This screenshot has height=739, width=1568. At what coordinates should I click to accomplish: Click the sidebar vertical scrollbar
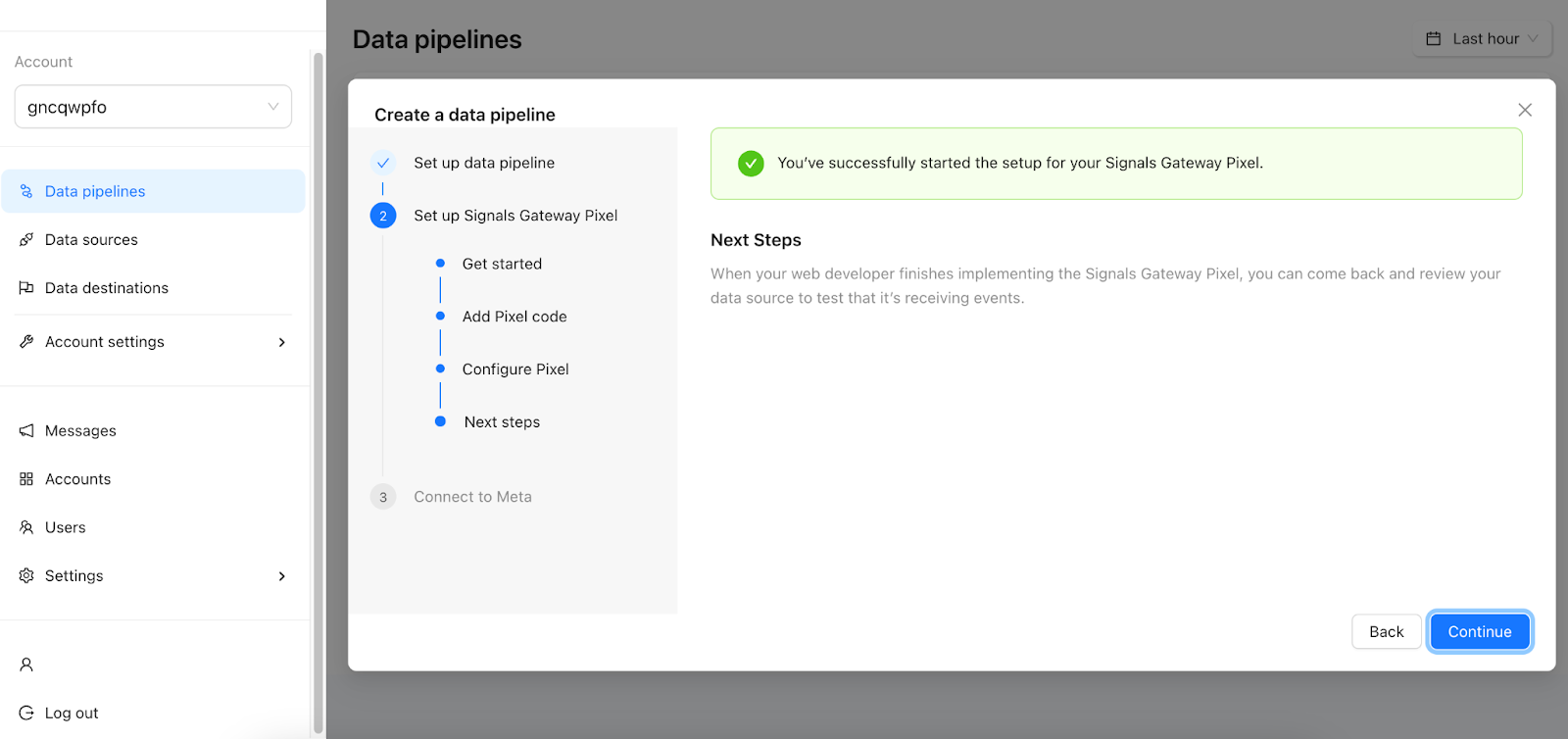(318, 392)
